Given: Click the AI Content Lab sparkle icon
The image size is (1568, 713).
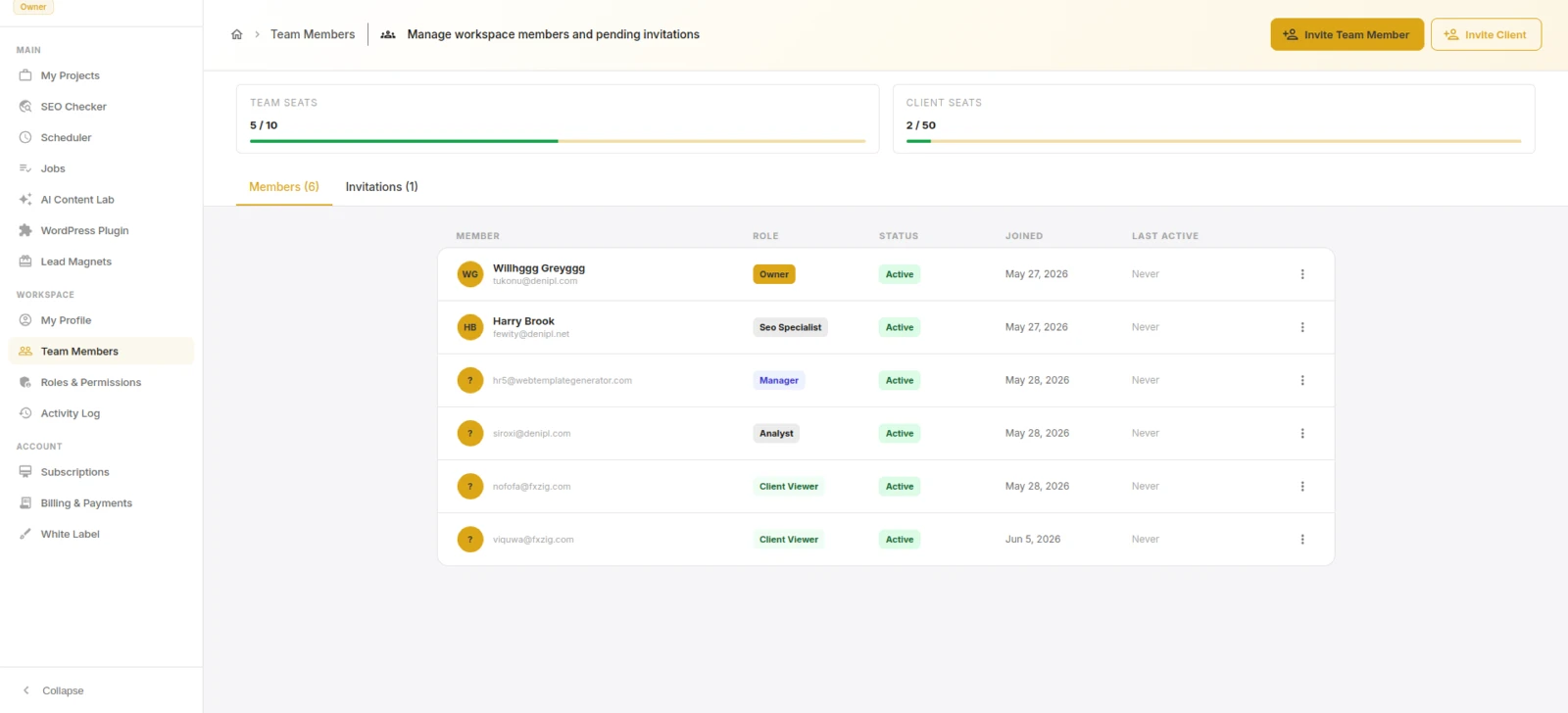Looking at the screenshot, I should coord(25,200).
